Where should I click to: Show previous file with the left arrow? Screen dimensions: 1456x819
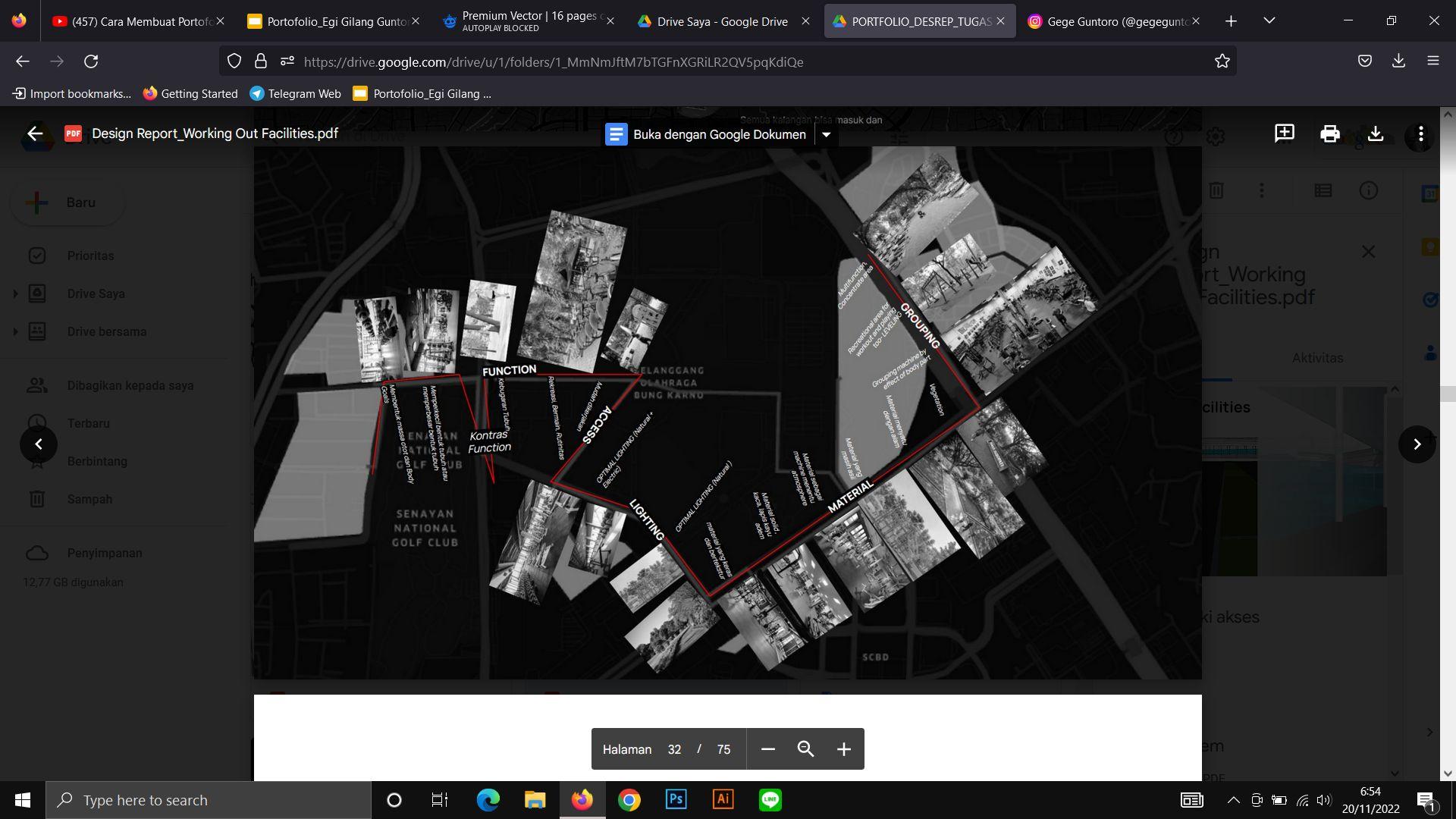coord(39,444)
